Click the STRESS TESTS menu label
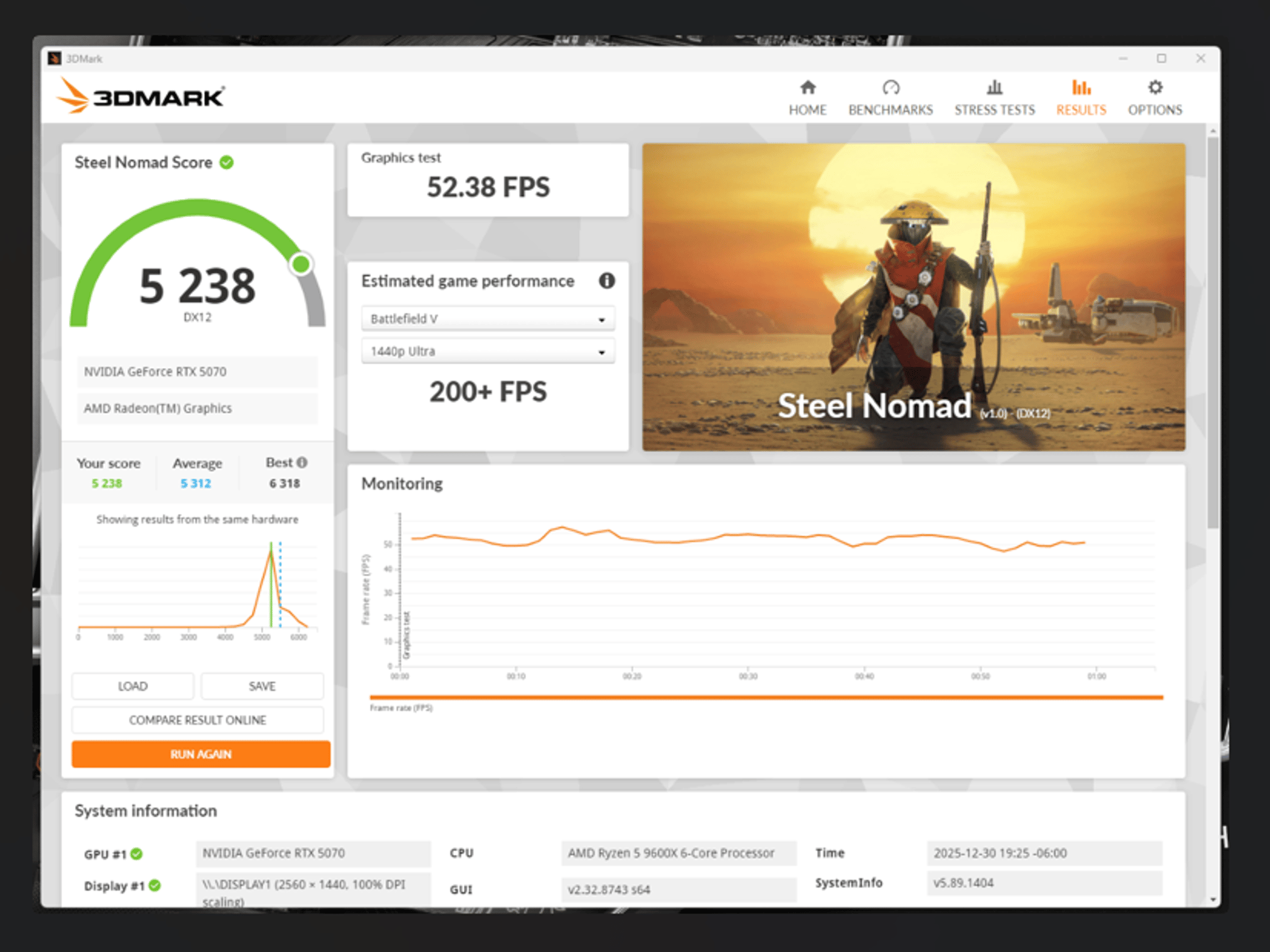1270x952 pixels. click(995, 110)
